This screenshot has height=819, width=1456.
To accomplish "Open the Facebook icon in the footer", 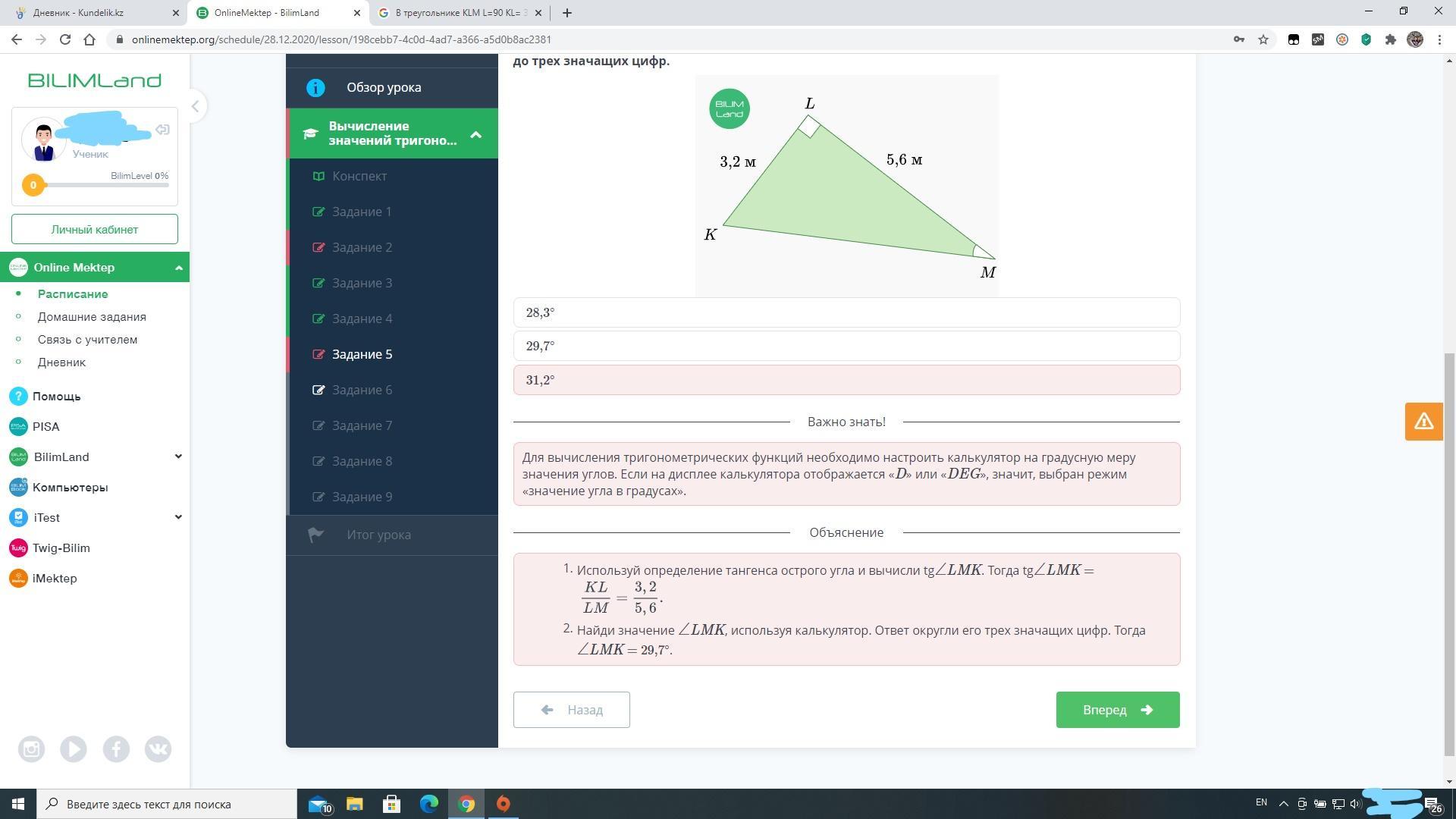I will pyautogui.click(x=116, y=749).
